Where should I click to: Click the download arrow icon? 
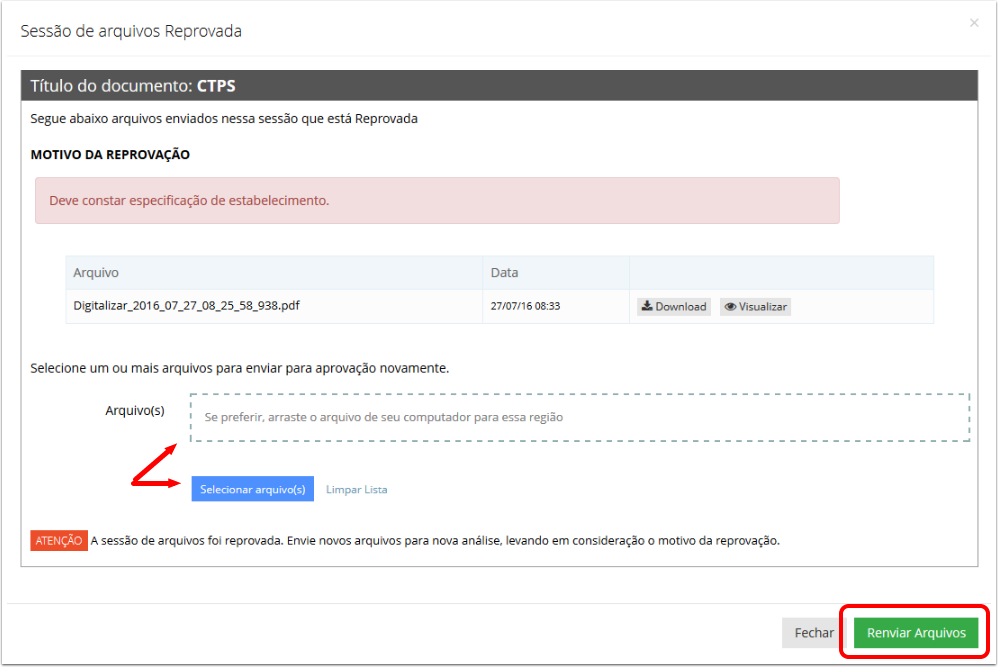[647, 306]
